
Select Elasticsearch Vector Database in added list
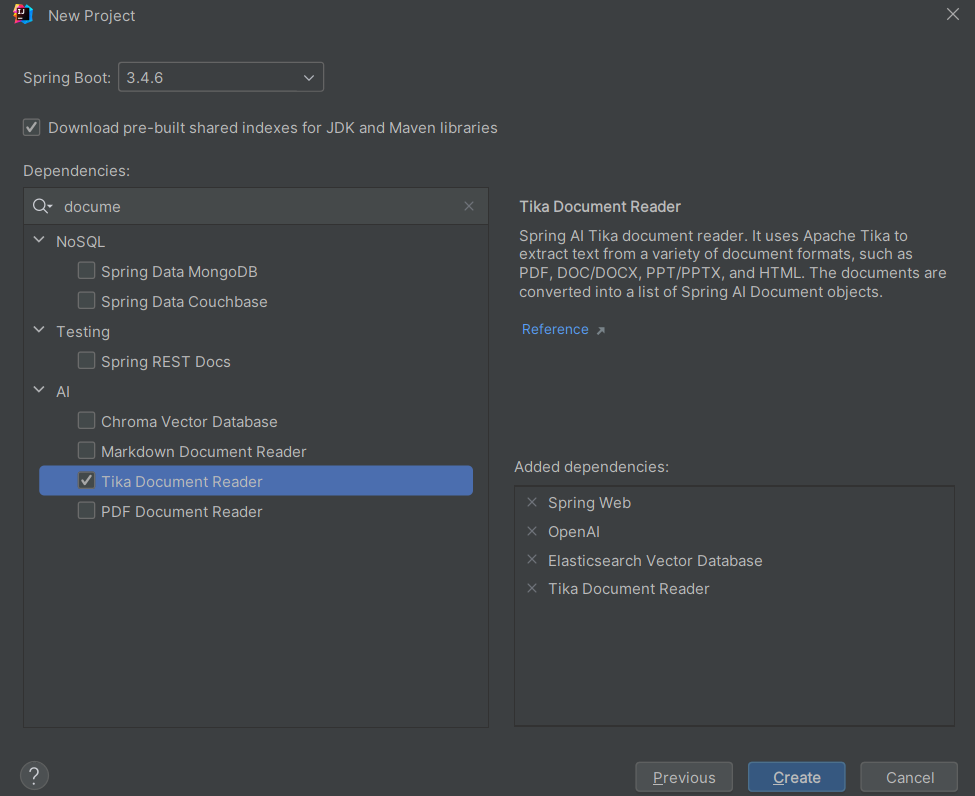tap(655, 560)
